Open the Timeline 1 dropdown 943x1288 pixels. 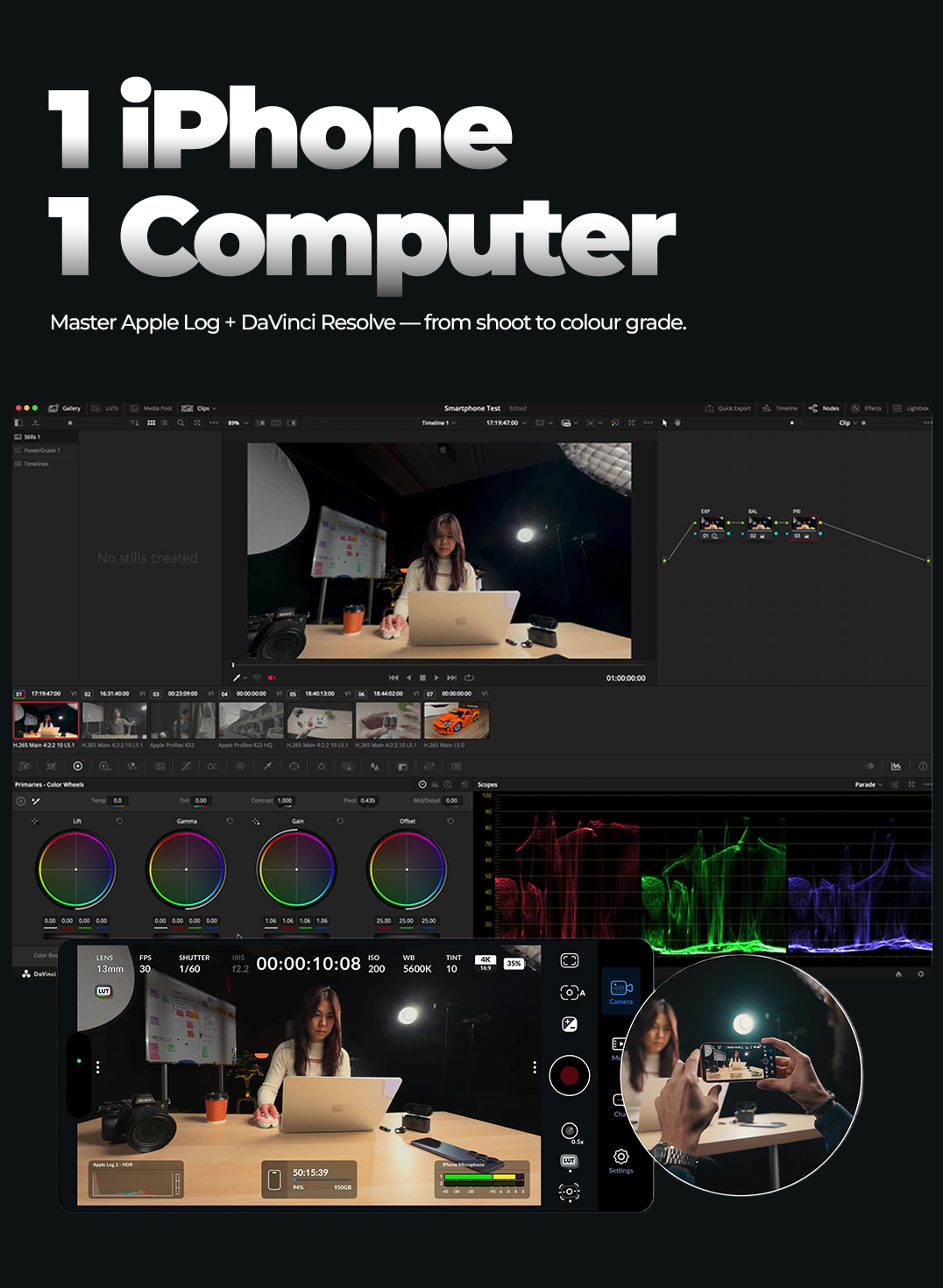coord(438,423)
